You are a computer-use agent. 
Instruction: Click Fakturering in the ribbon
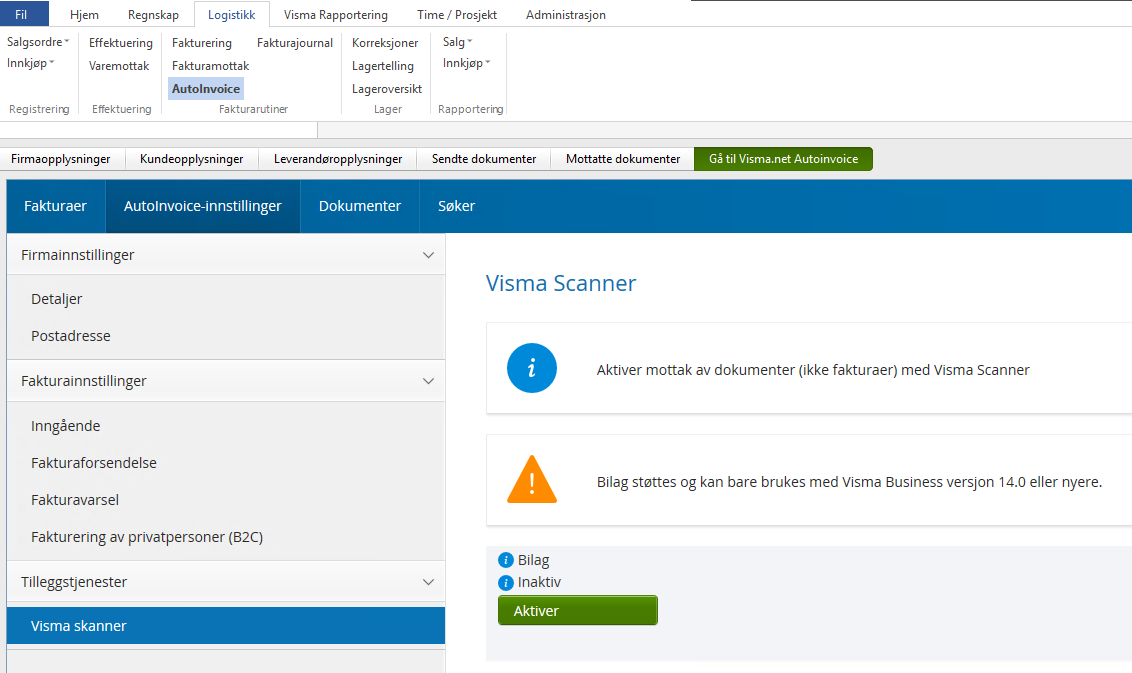201,43
